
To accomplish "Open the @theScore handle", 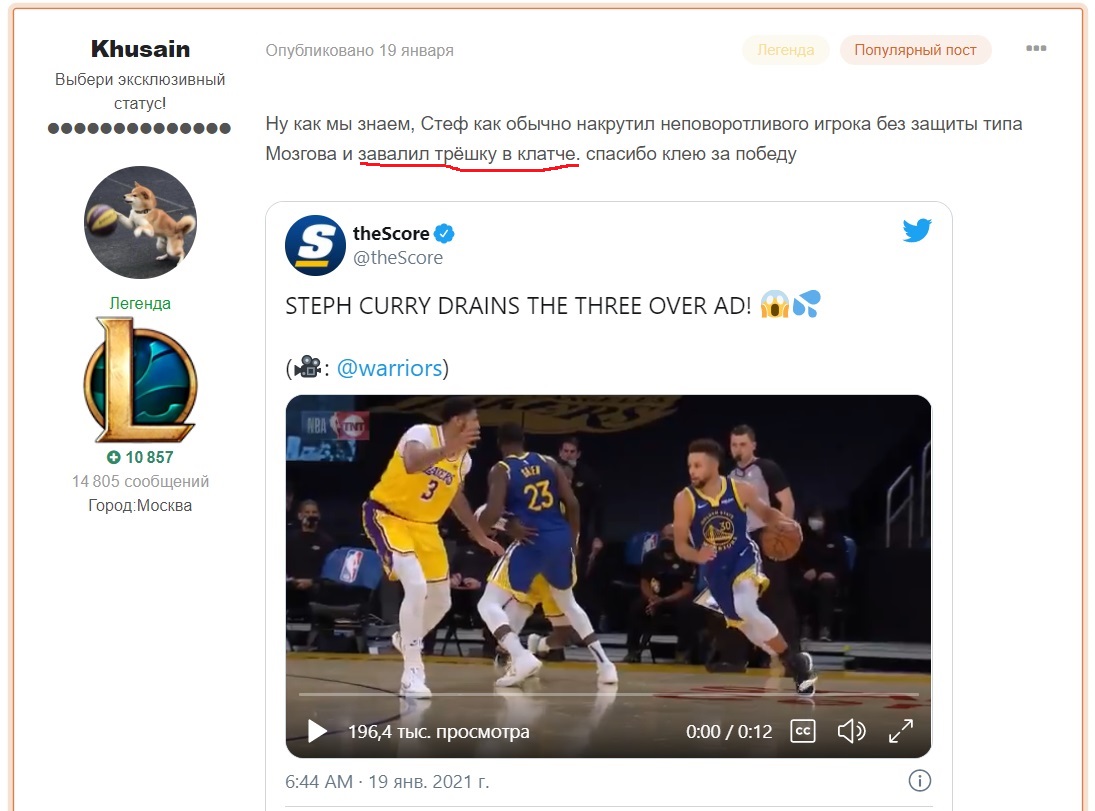I will [398, 258].
